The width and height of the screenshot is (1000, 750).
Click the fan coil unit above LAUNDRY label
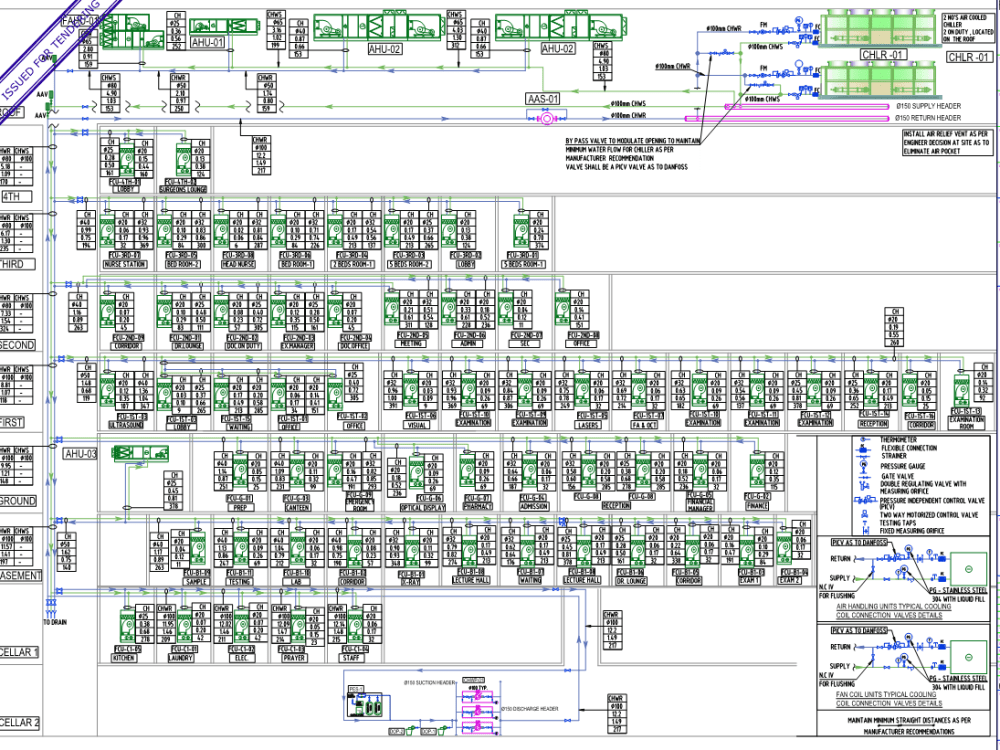tap(186, 624)
